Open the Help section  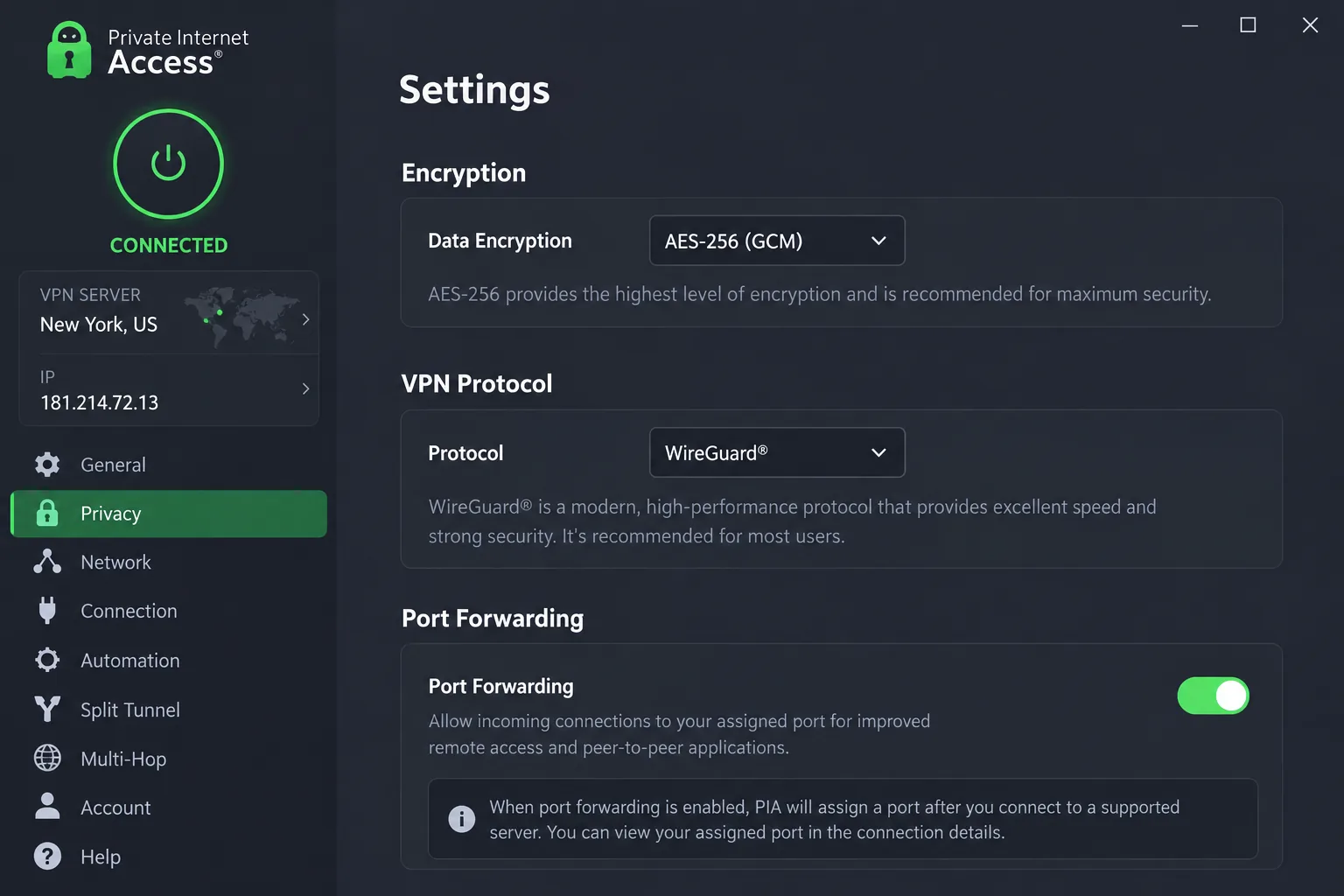[x=168, y=856]
